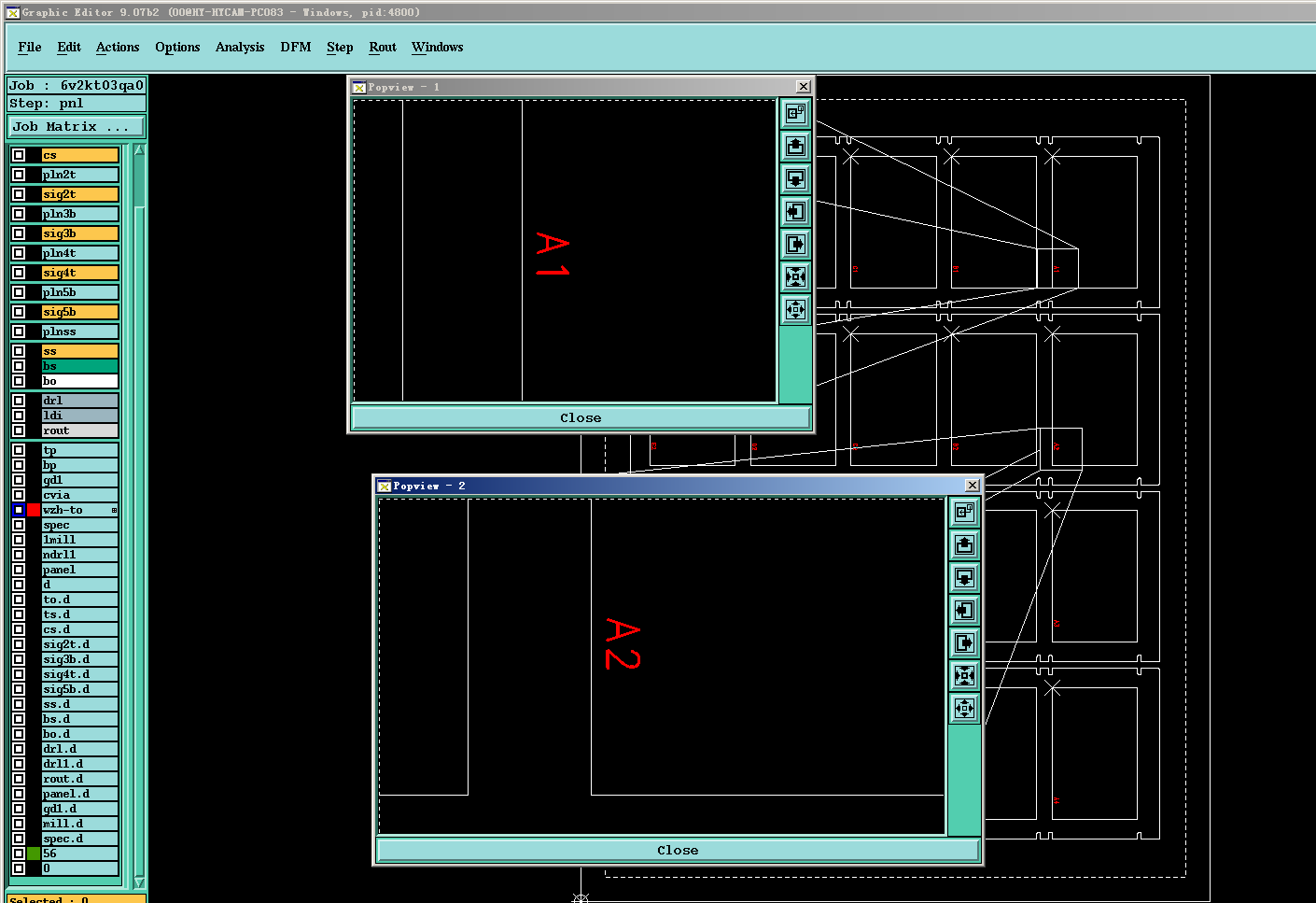
Task: Pan left in the Popview 2 window
Action: coord(964,610)
